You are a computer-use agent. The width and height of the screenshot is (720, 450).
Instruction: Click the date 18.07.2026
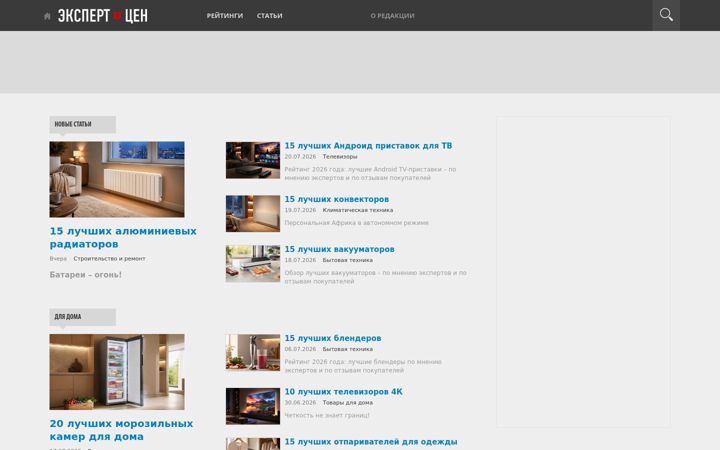pos(300,260)
